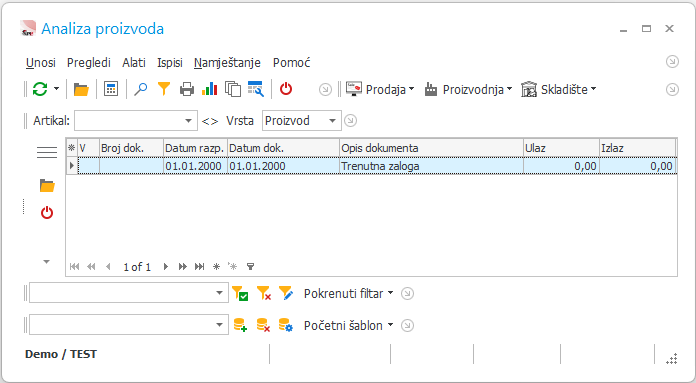
Task: Click the delete template database icon
Action: [264, 325]
